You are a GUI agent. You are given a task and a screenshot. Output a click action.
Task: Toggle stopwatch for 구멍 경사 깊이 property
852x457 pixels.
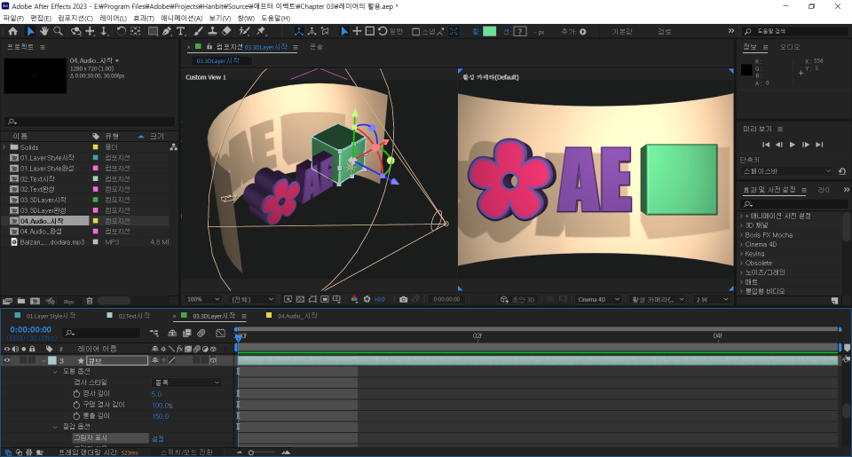[77, 405]
